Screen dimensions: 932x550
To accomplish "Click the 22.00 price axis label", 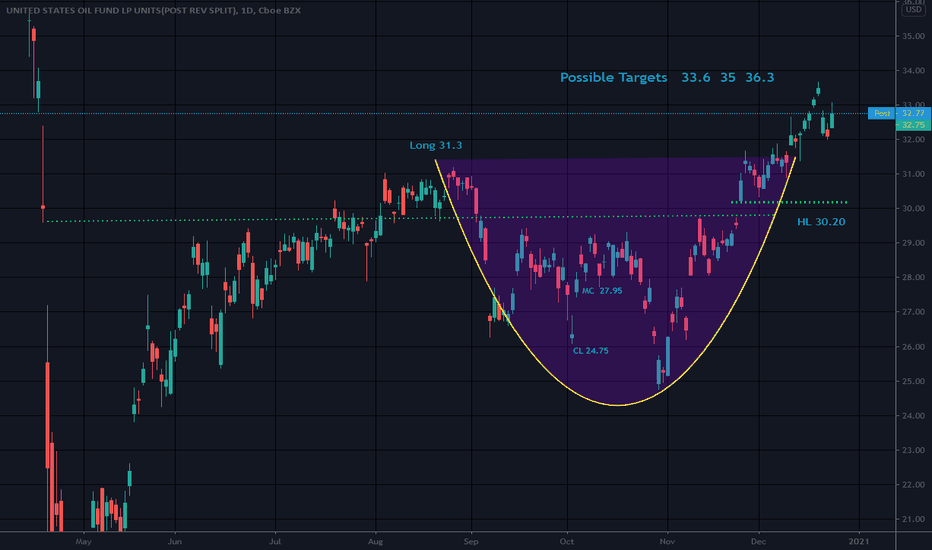I will [913, 485].
